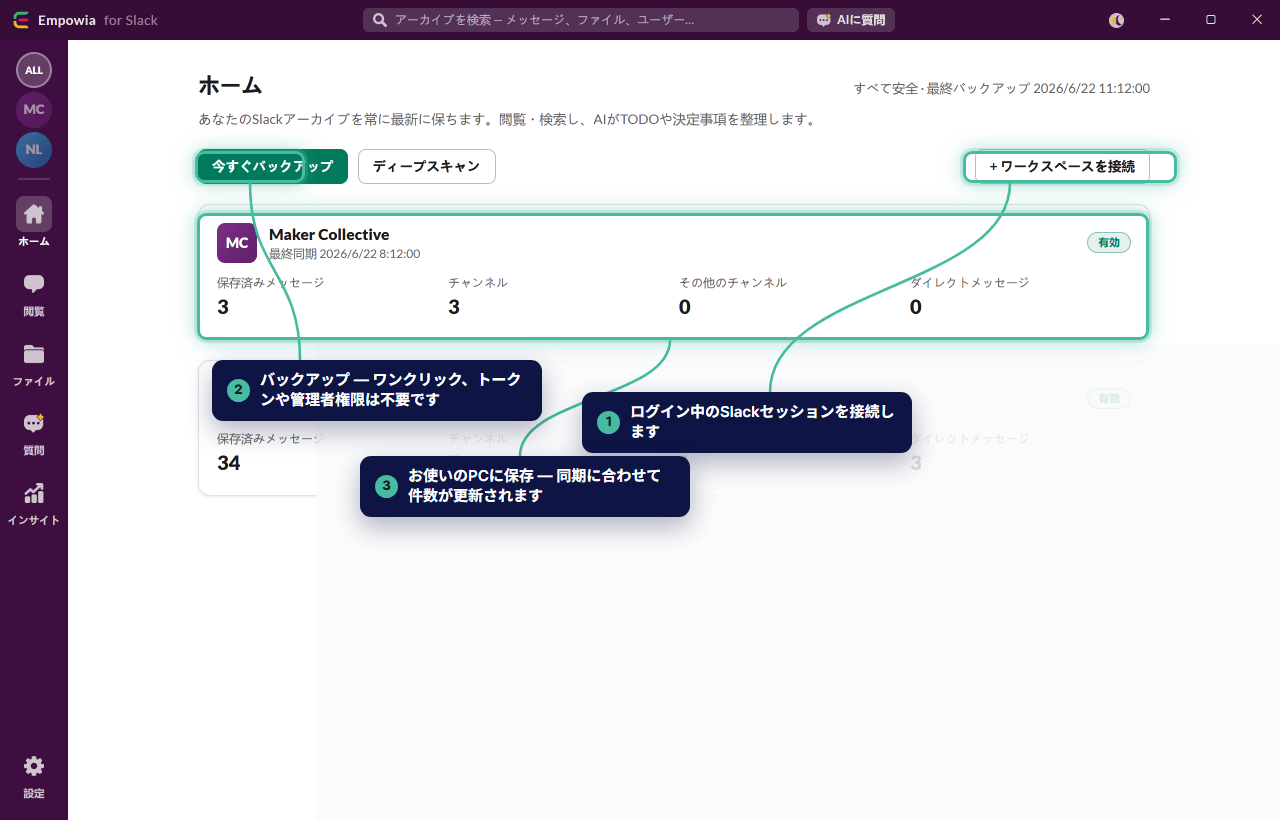Viewport: 1280px width, 820px height.
Task: Click the すべて安全 last backup status text
Action: click(1002, 88)
